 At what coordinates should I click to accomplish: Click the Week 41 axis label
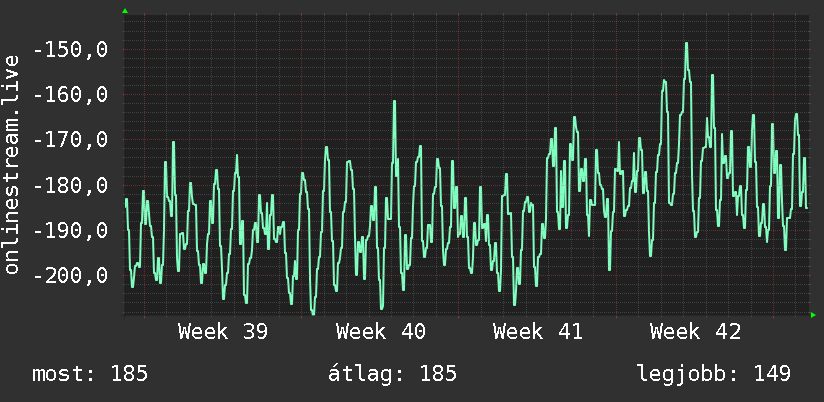pyautogui.click(x=538, y=332)
